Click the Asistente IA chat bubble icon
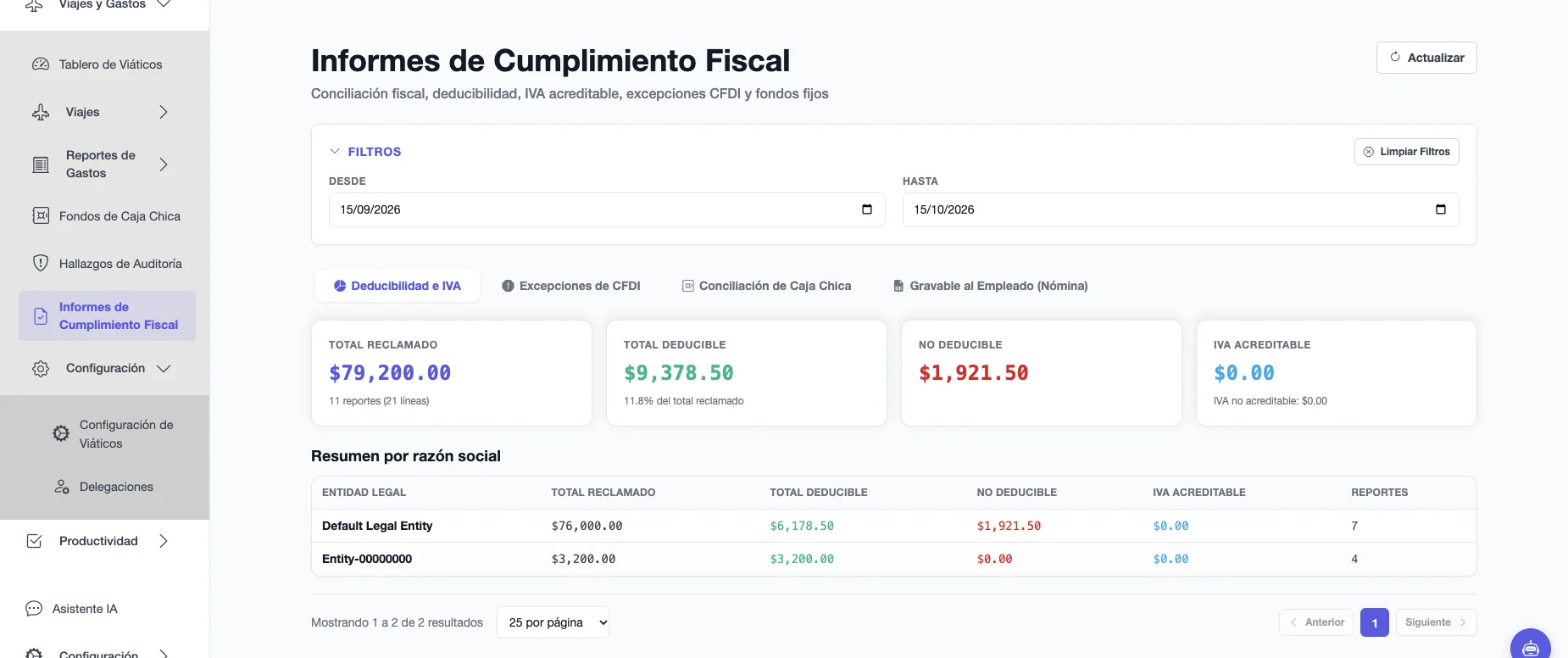 [x=34, y=609]
